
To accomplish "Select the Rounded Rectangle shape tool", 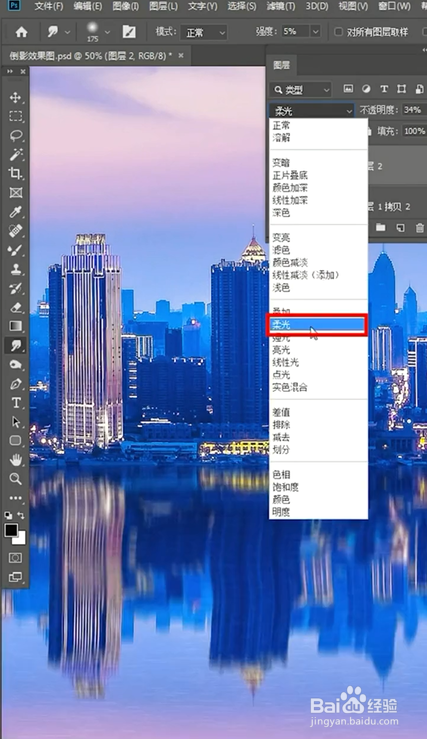I will click(x=16, y=441).
